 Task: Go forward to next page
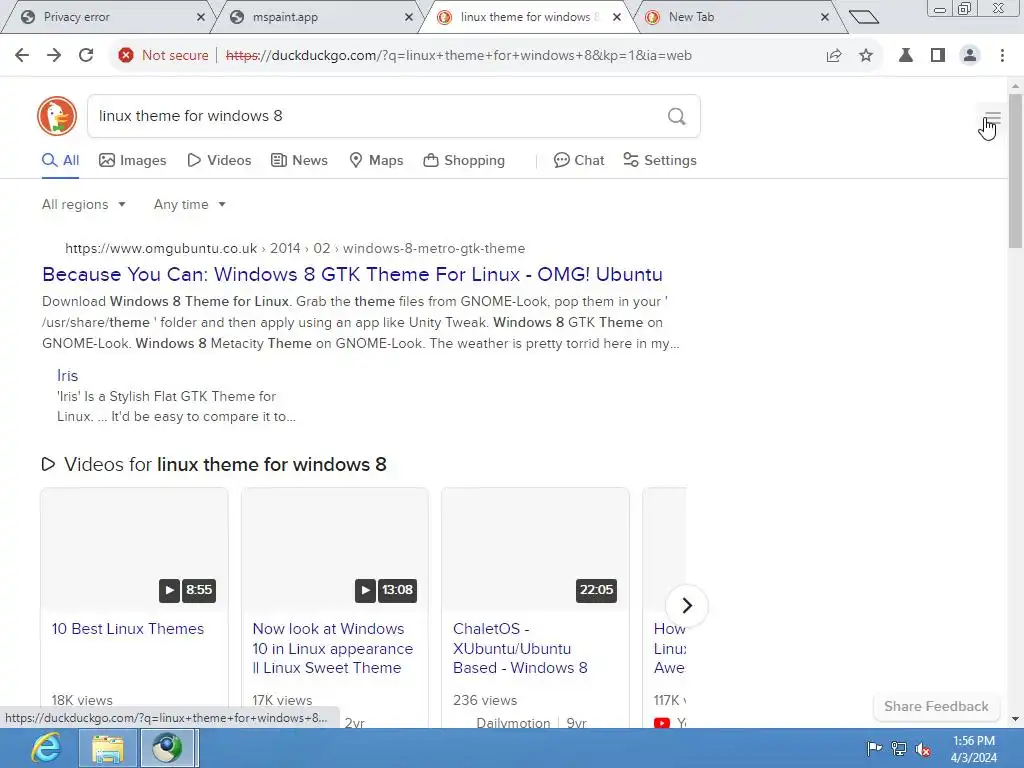coord(54,56)
